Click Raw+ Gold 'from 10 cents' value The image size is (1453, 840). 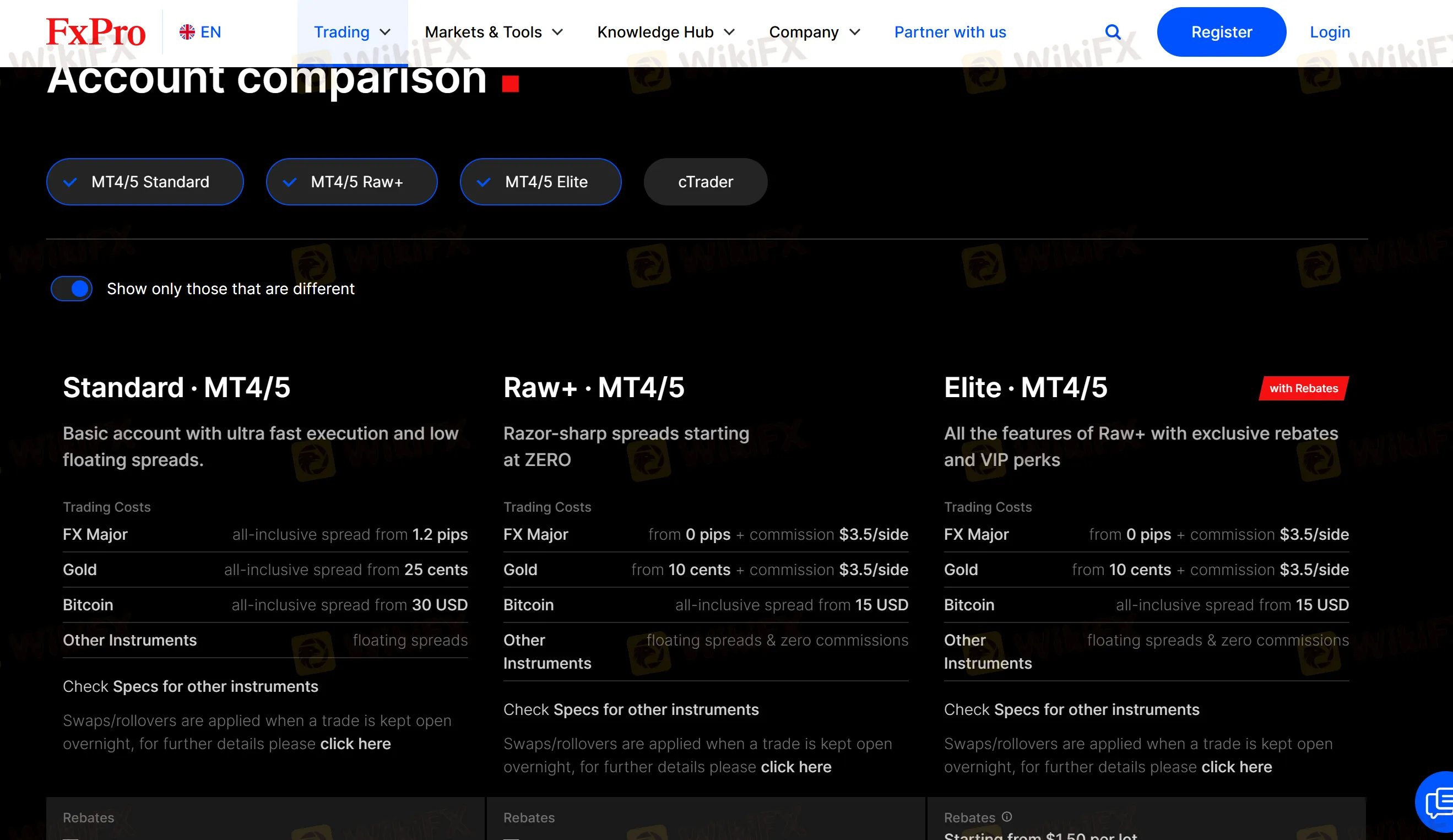(680, 570)
